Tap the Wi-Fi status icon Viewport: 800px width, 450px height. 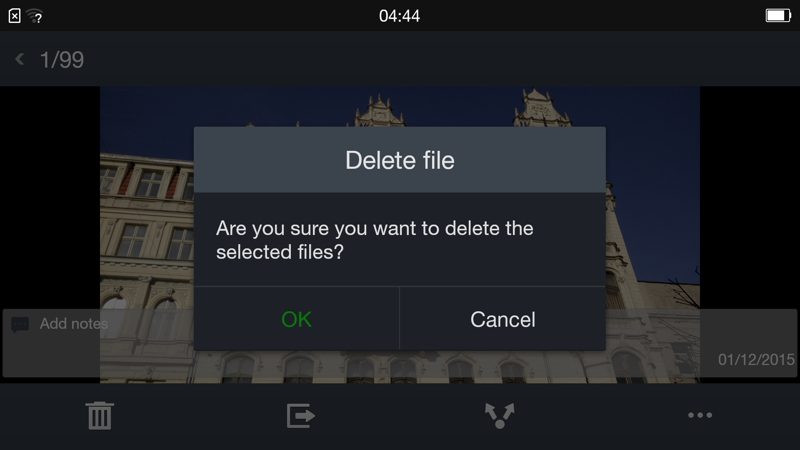[35, 16]
